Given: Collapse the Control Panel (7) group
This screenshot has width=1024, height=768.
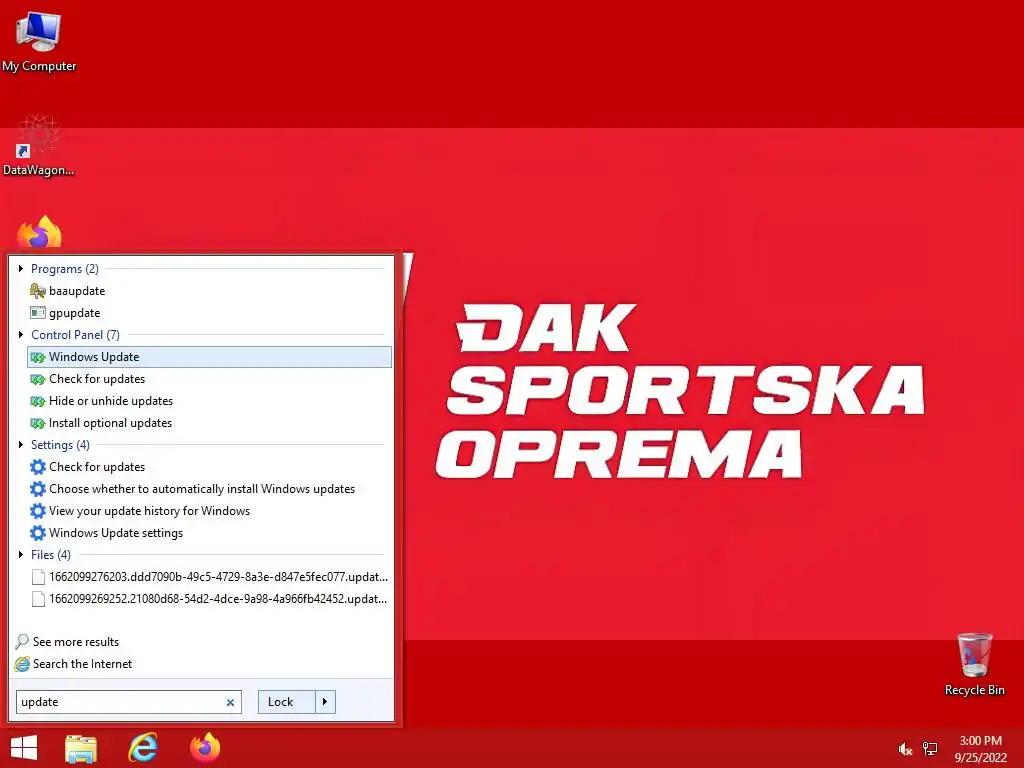Looking at the screenshot, I should pos(21,334).
